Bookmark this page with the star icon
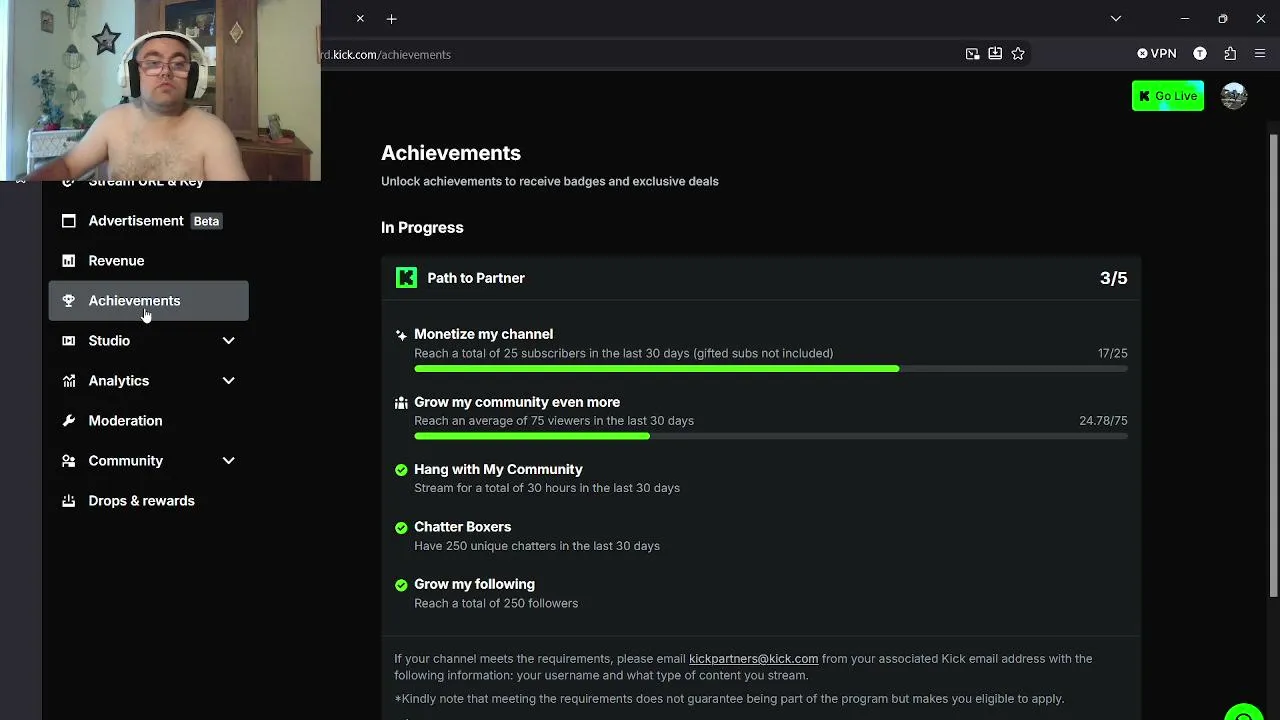Image resolution: width=1280 pixels, height=720 pixels. (x=1018, y=54)
